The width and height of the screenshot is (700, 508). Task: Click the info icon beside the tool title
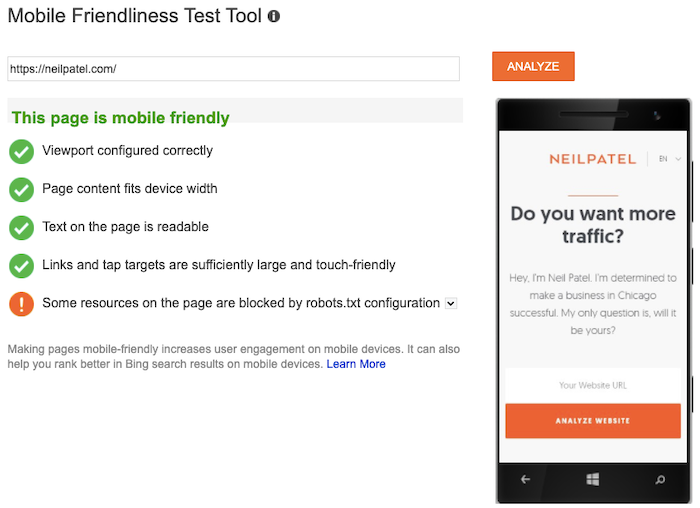tap(274, 17)
